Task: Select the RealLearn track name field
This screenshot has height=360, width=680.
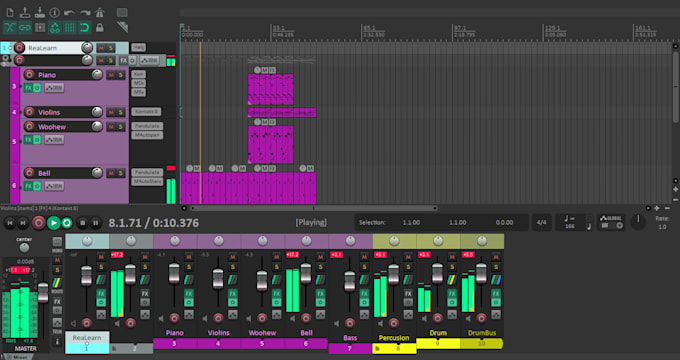Action: pyautogui.click(x=51, y=48)
